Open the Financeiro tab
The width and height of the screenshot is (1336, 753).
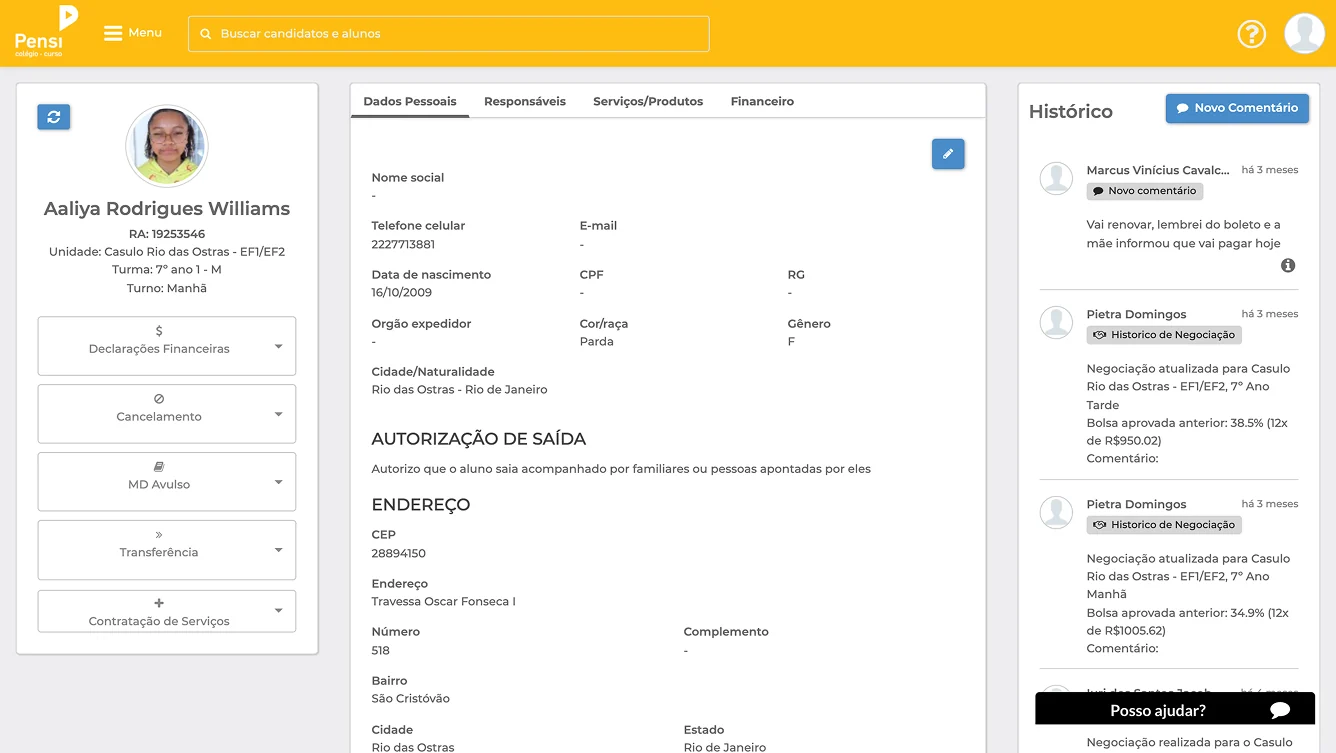(762, 101)
